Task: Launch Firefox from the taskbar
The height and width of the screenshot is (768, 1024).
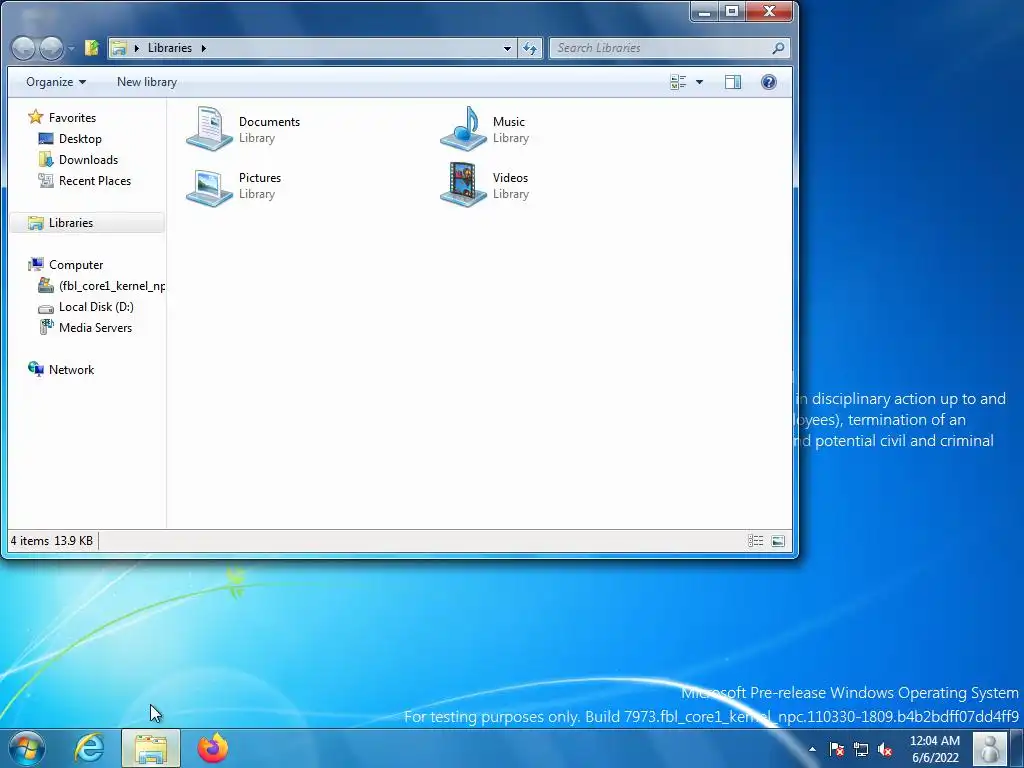Action: click(x=212, y=748)
